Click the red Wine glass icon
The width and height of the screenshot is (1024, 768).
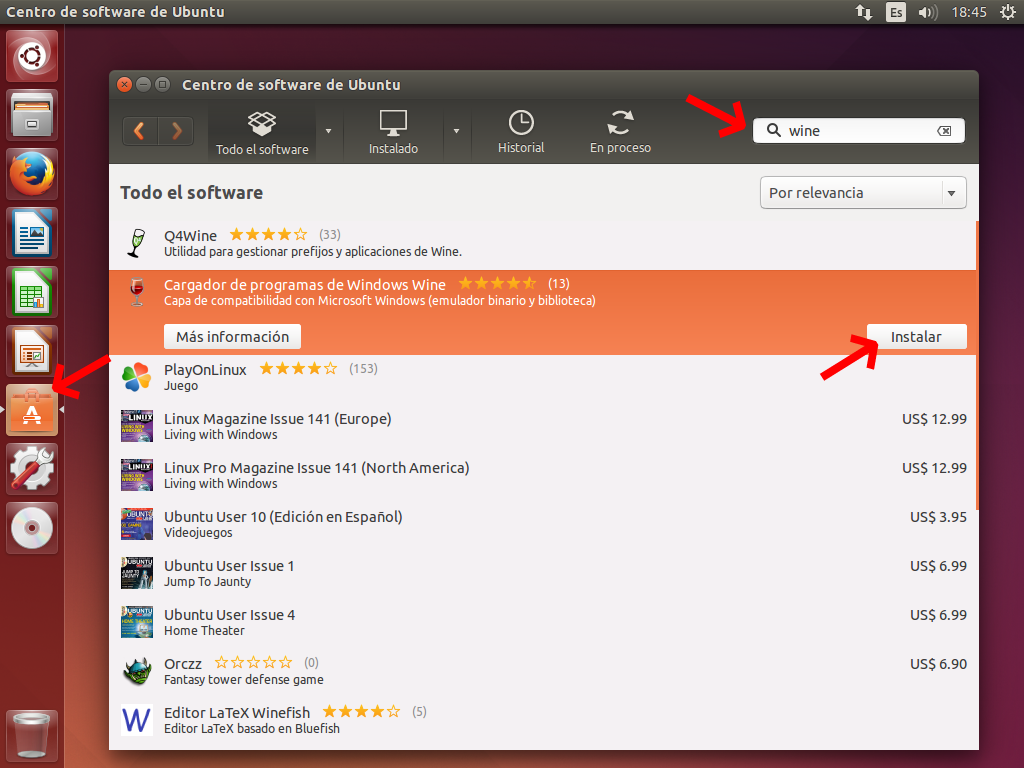136,292
